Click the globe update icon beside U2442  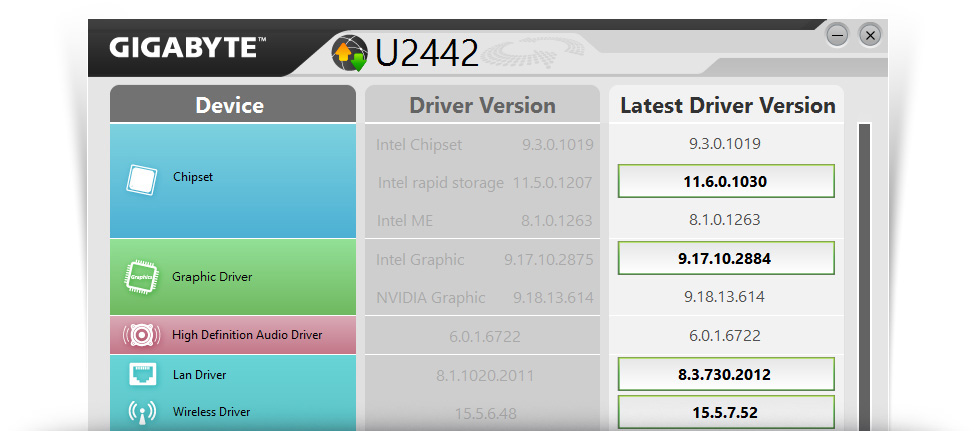click(x=350, y=53)
